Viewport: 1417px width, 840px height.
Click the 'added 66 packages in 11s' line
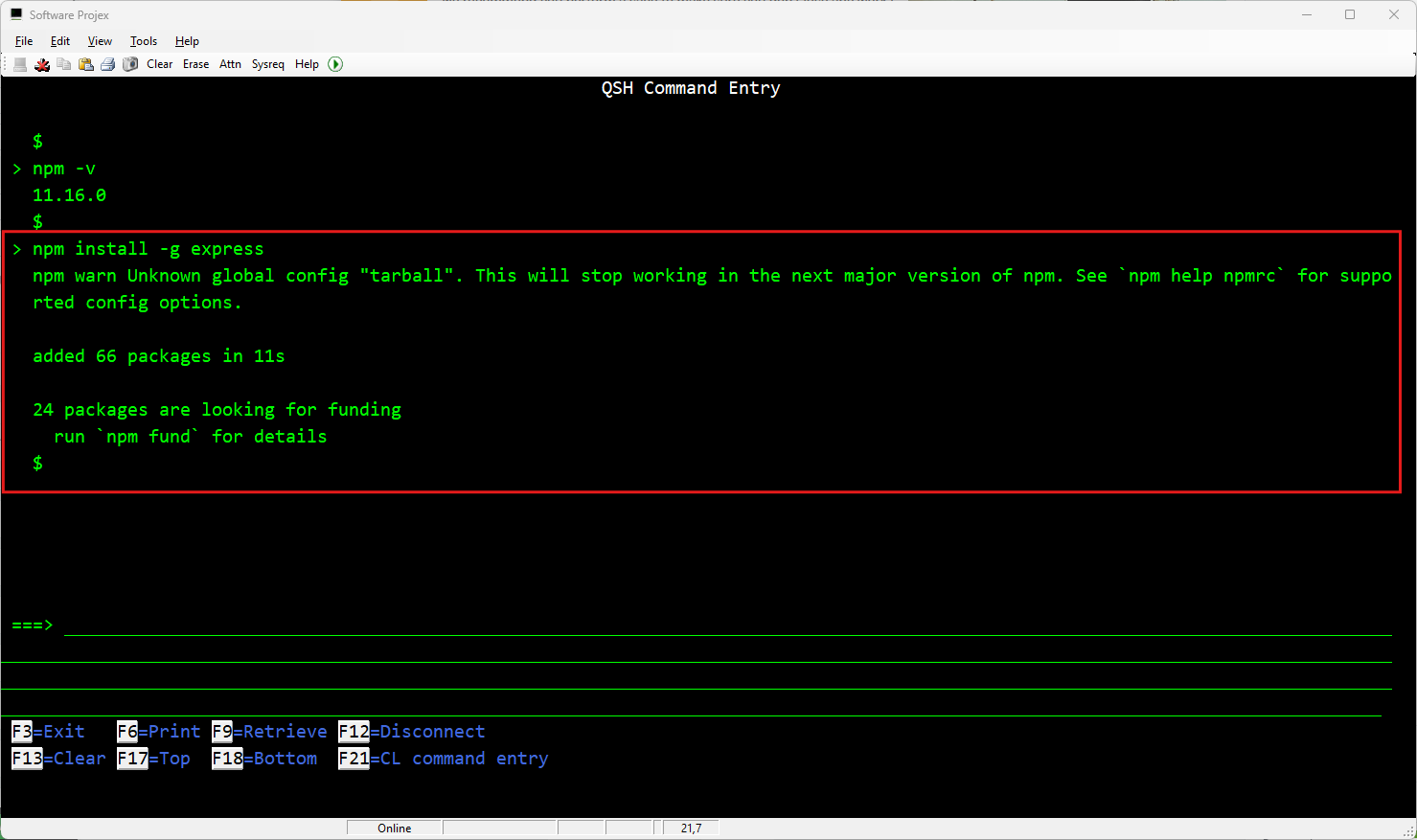158,356
